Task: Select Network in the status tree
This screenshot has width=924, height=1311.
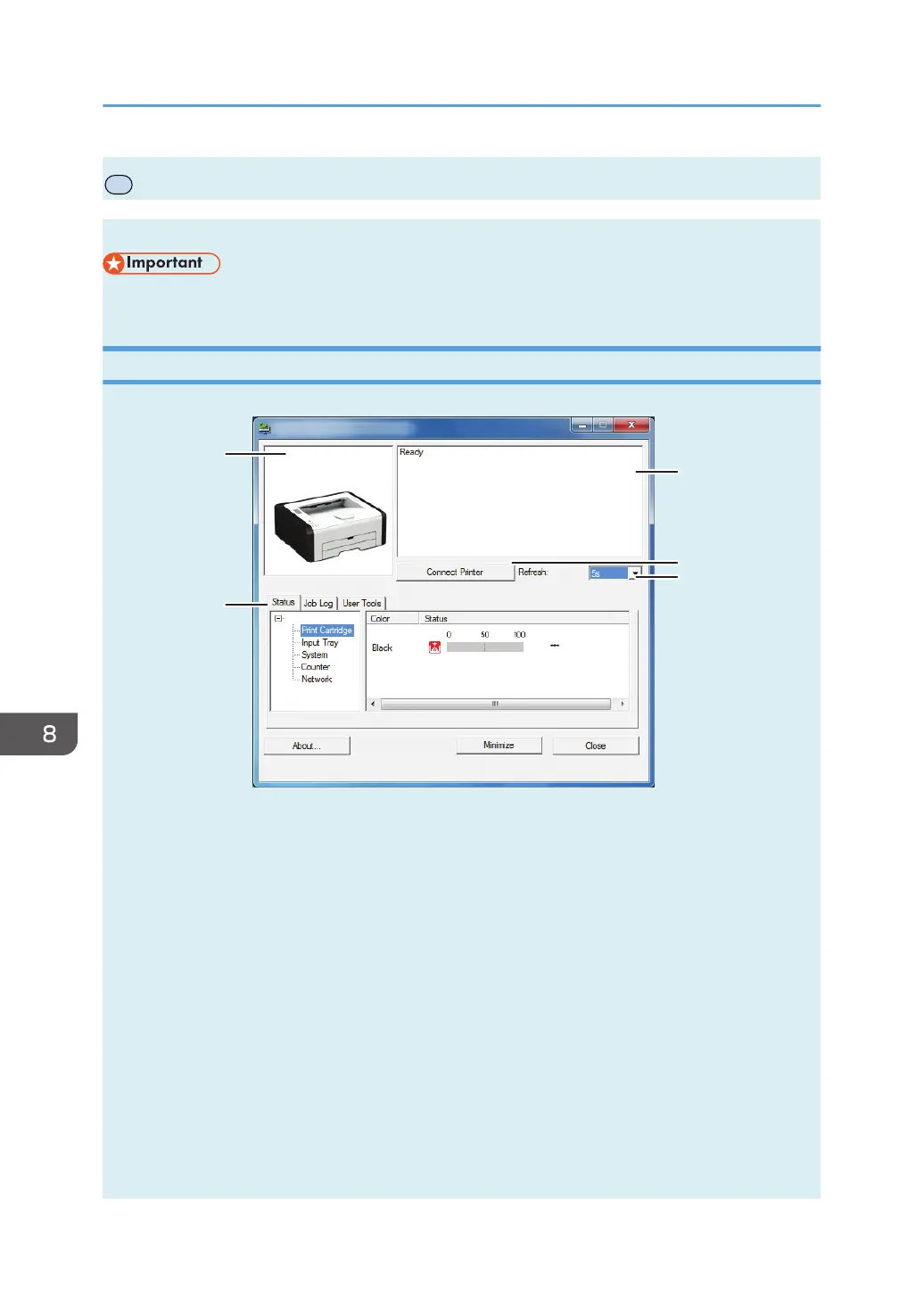Action: click(x=317, y=680)
